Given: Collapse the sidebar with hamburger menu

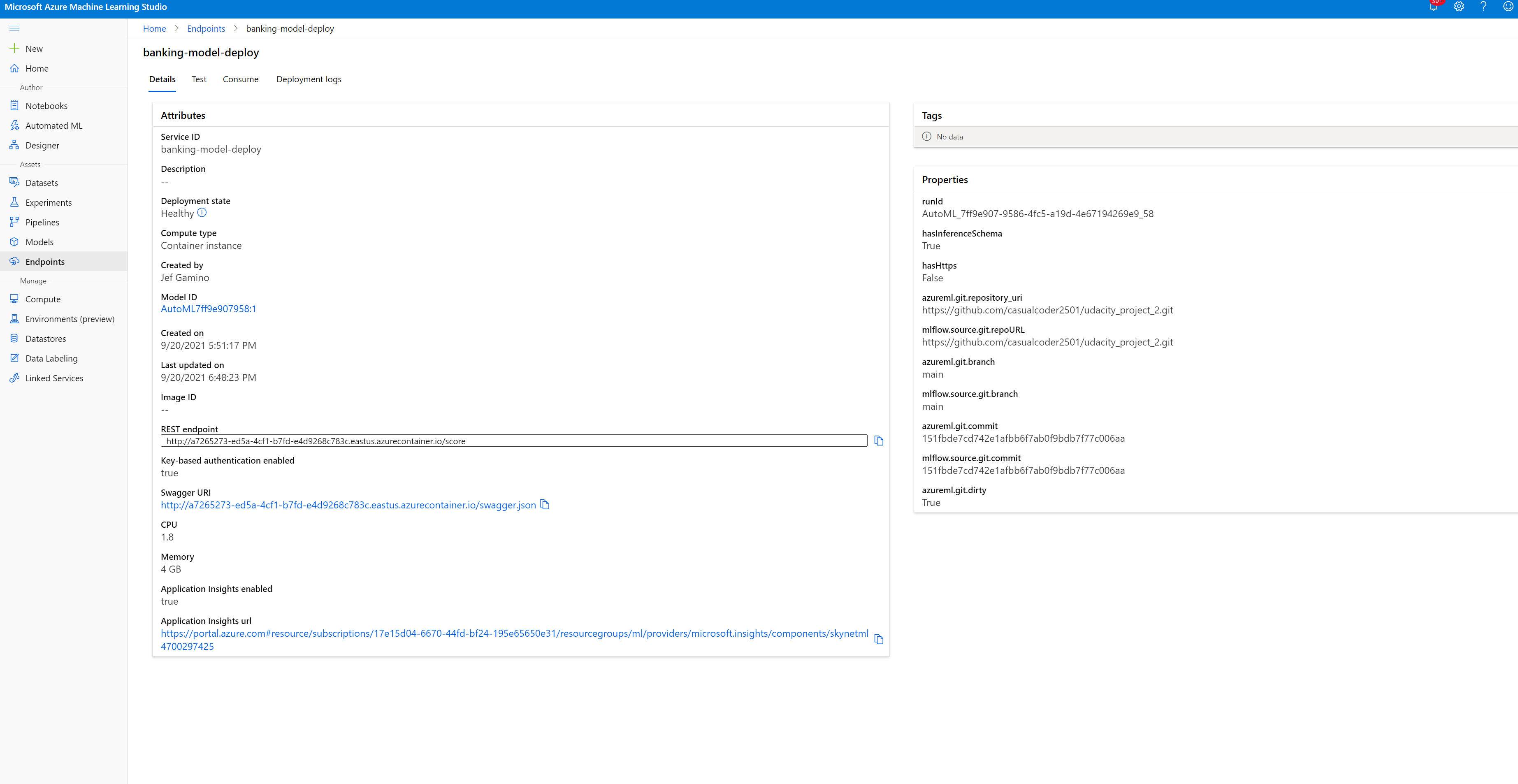Looking at the screenshot, I should click(x=14, y=28).
